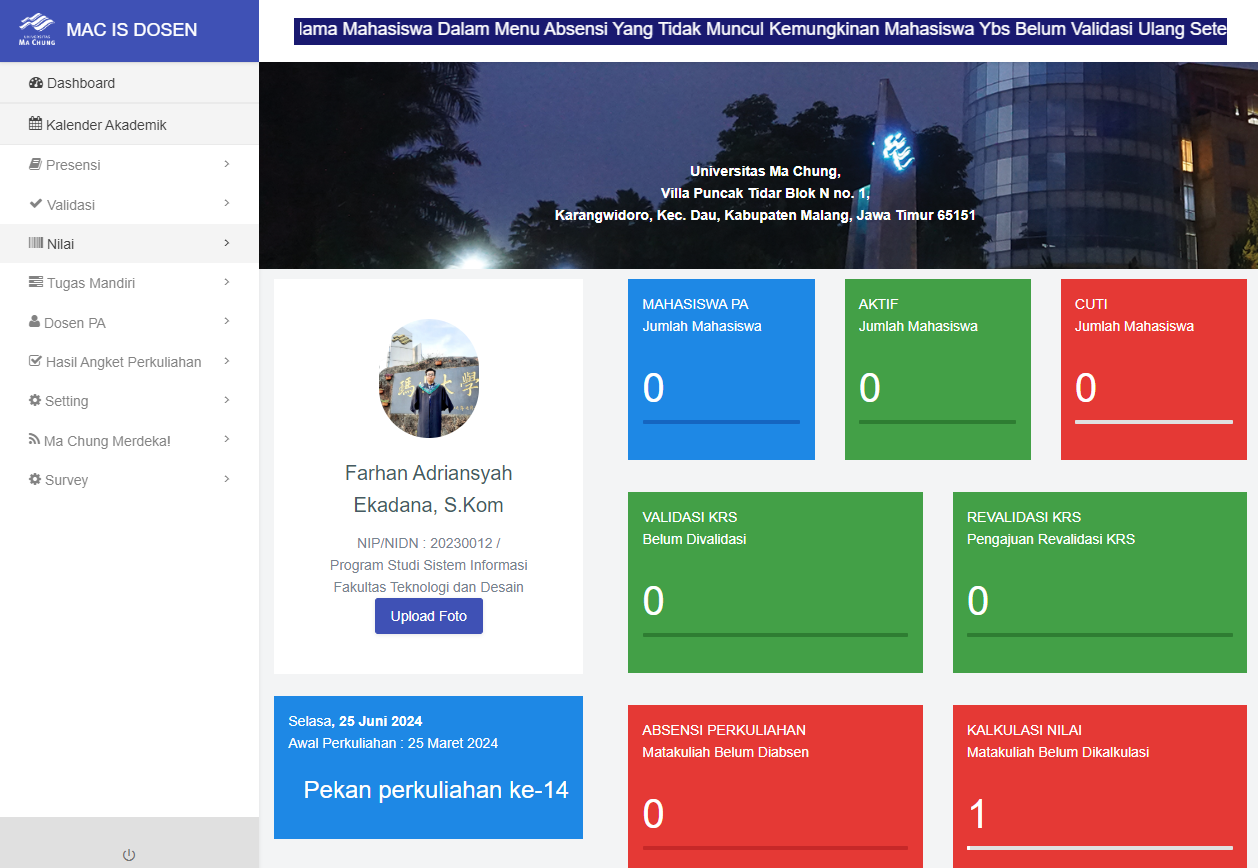Viewport: 1258px width, 868px height.
Task: Expand the Validasi submenu chevron
Action: pyautogui.click(x=227, y=203)
